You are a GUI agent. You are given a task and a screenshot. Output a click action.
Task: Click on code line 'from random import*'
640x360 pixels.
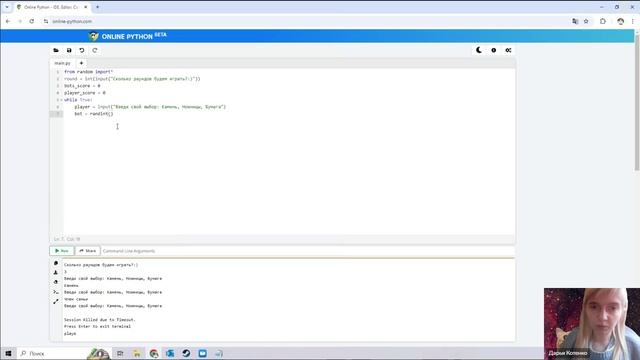89,72
